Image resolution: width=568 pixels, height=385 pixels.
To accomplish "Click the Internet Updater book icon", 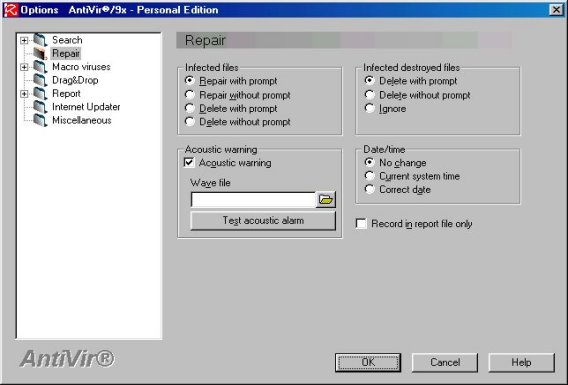I will point(40,107).
